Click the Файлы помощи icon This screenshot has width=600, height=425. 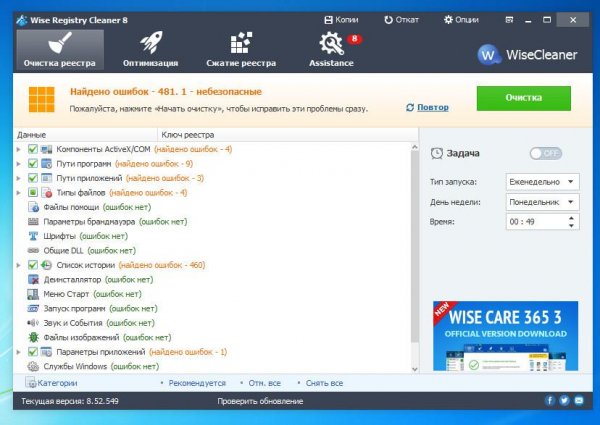33,207
